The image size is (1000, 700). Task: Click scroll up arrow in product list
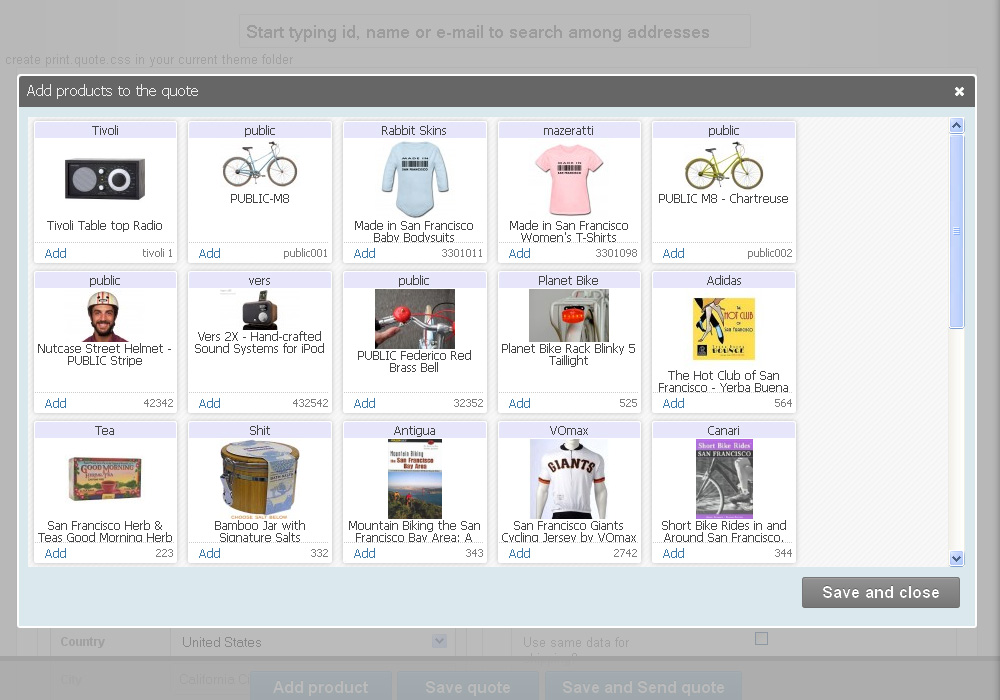[x=956, y=126]
